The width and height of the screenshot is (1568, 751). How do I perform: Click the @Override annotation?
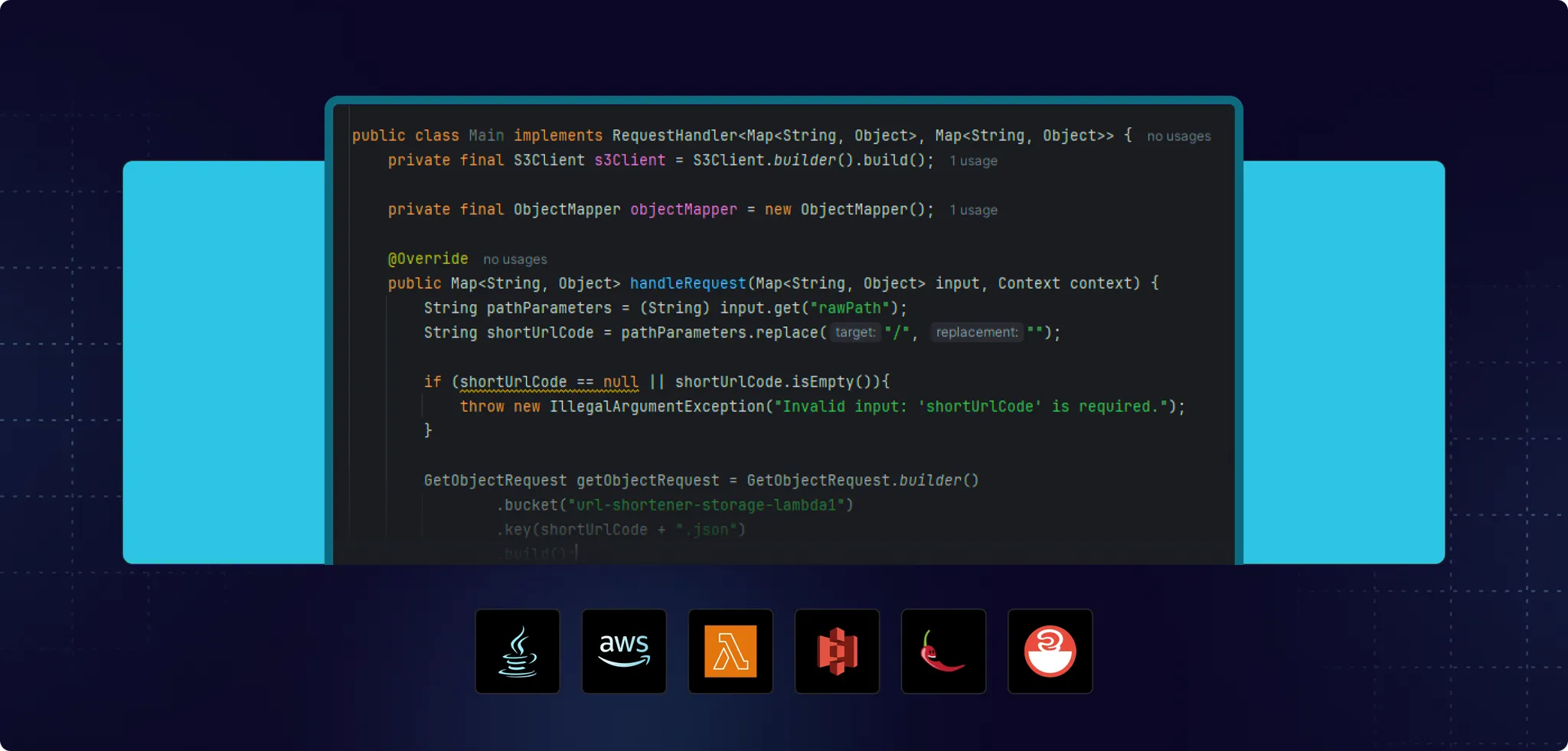[428, 259]
